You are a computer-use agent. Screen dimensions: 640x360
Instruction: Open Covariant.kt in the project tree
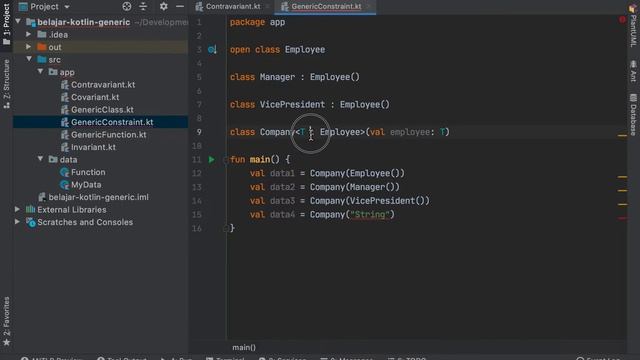point(95,97)
